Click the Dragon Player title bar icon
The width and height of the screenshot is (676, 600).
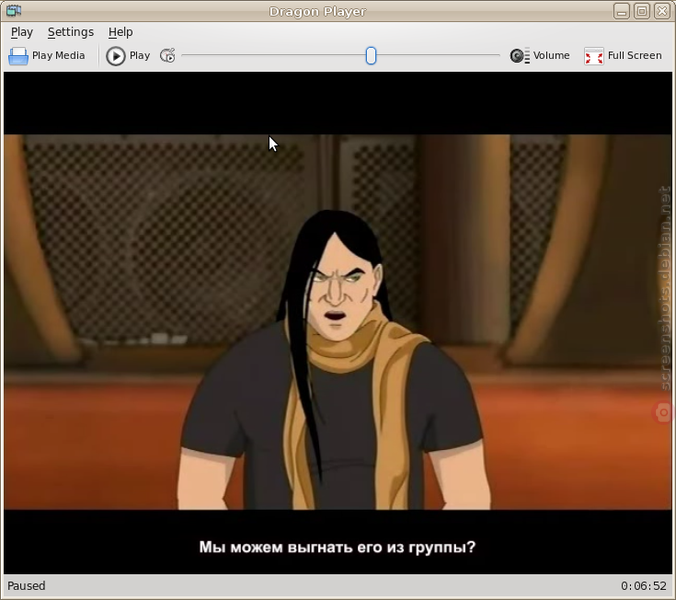(x=14, y=10)
